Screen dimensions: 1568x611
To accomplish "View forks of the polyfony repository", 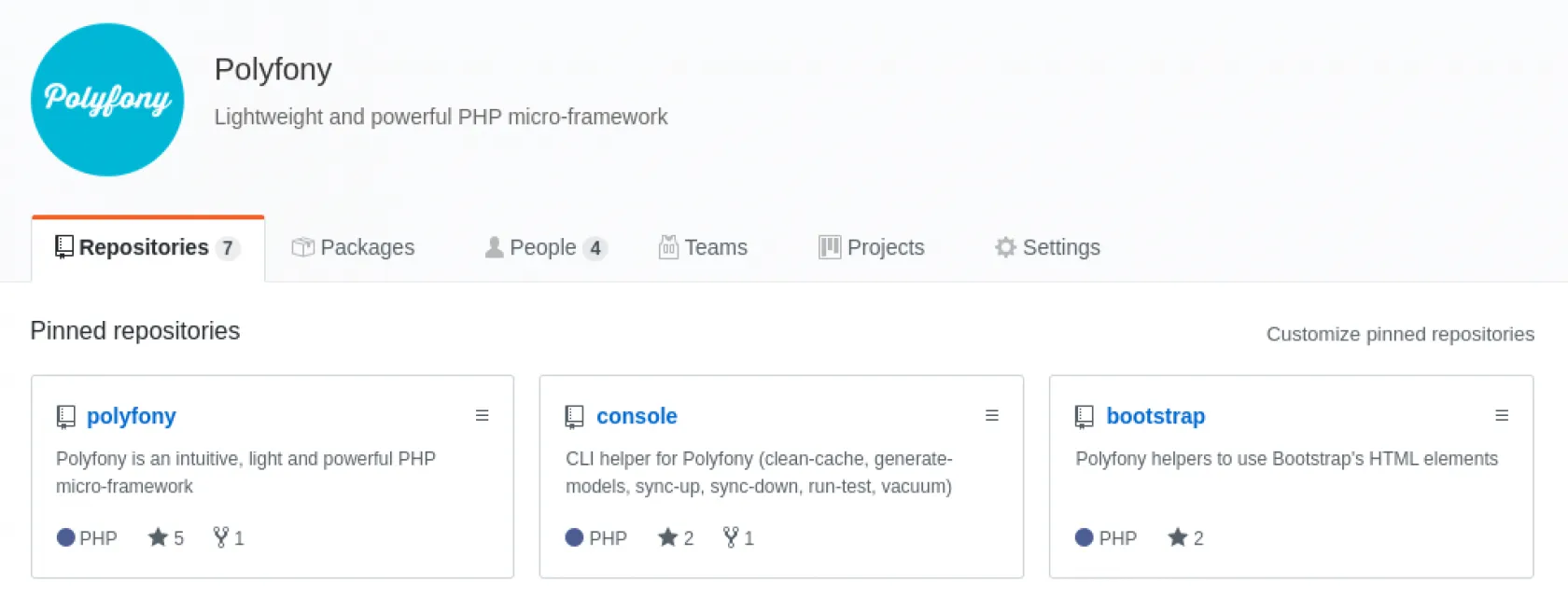I will click(x=229, y=538).
